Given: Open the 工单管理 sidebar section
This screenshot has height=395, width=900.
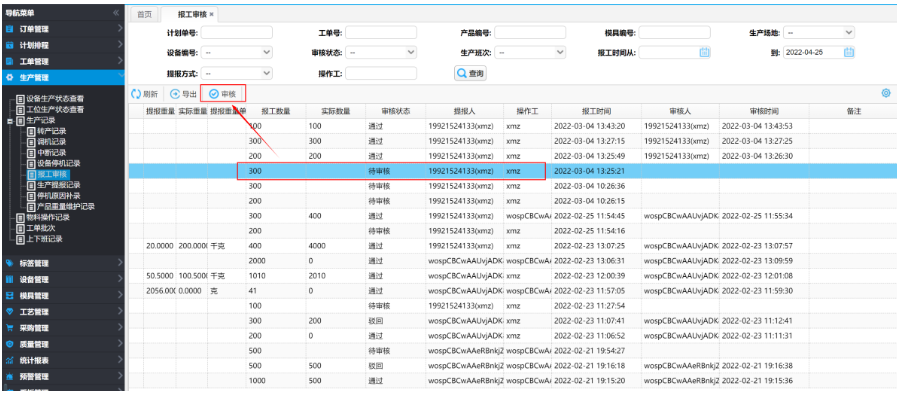Looking at the screenshot, I should [62, 61].
